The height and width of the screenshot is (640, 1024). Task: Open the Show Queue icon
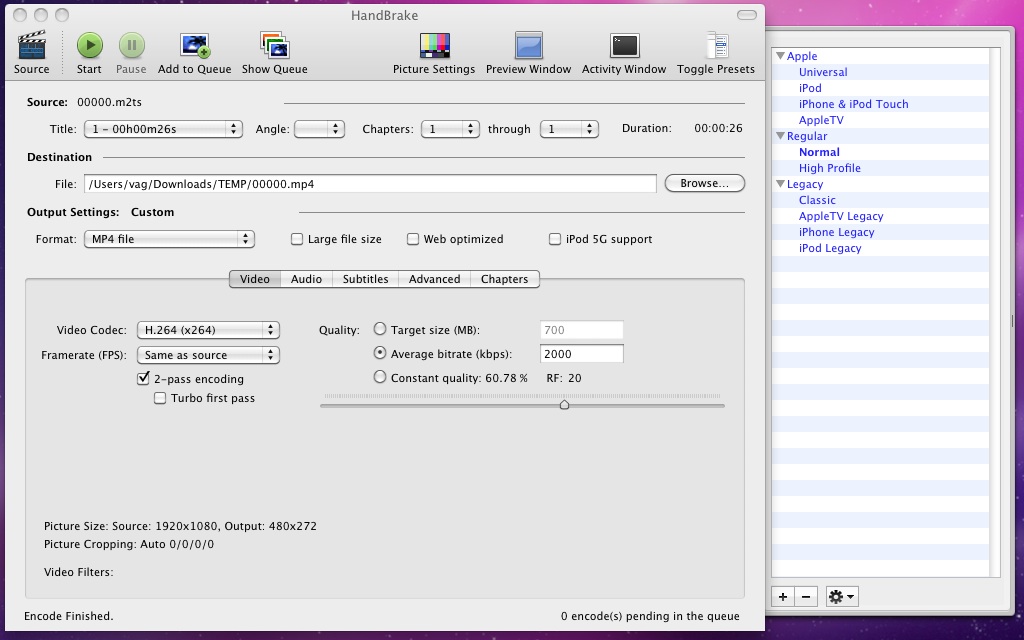[275, 46]
